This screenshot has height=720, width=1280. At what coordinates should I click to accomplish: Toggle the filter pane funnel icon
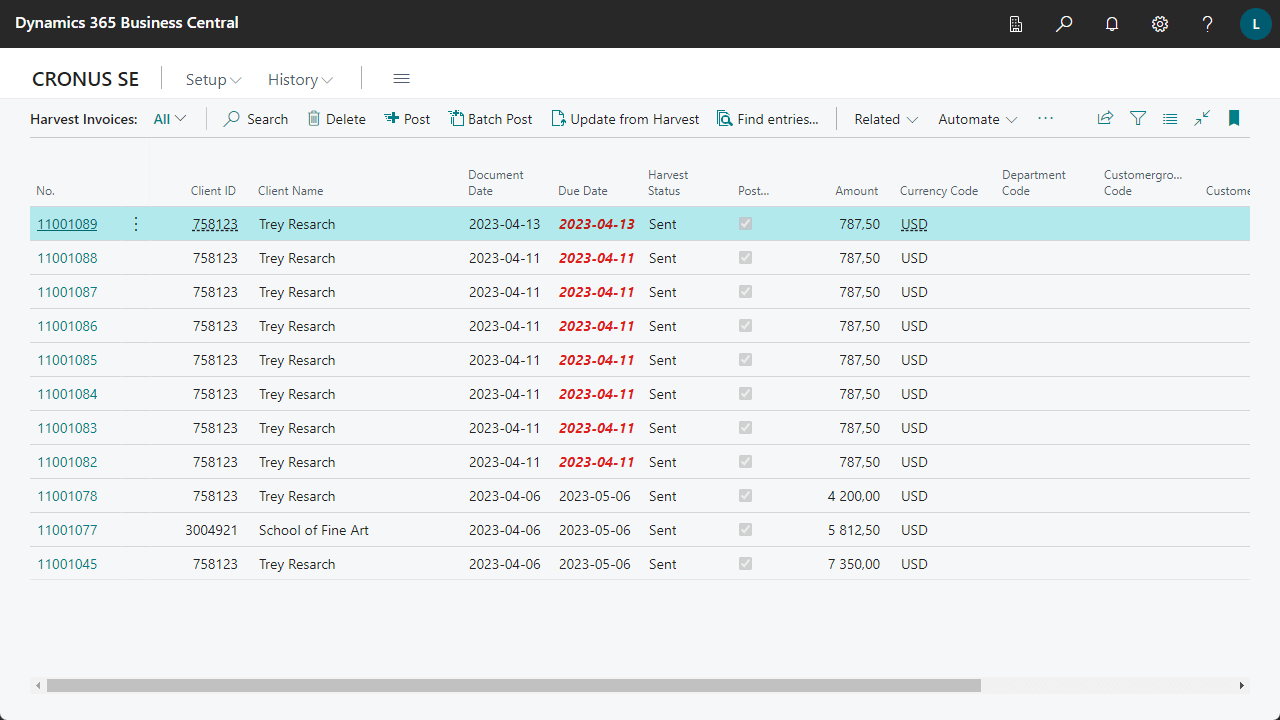[1138, 118]
